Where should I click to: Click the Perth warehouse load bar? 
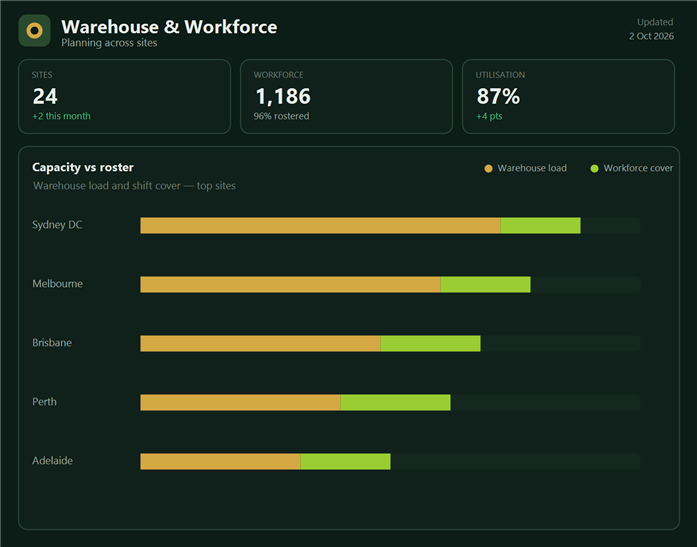tap(240, 403)
